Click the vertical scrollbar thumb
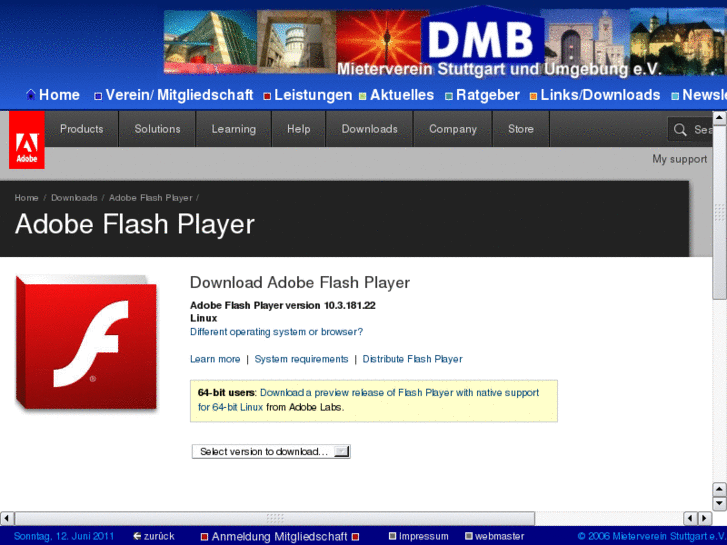 [719, 212]
